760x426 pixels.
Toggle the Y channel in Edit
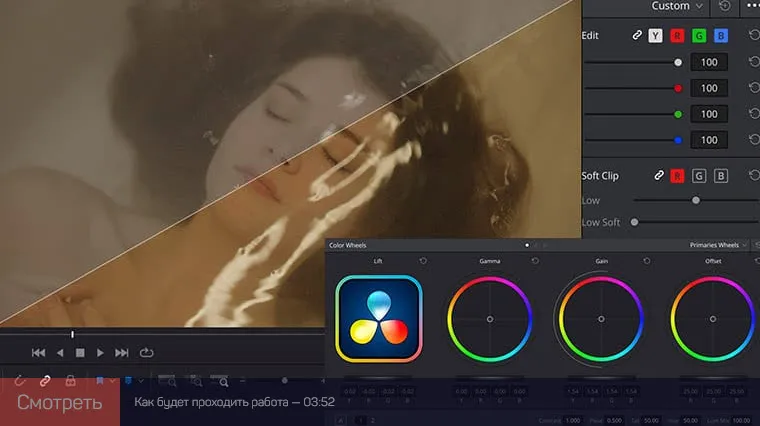(655, 36)
